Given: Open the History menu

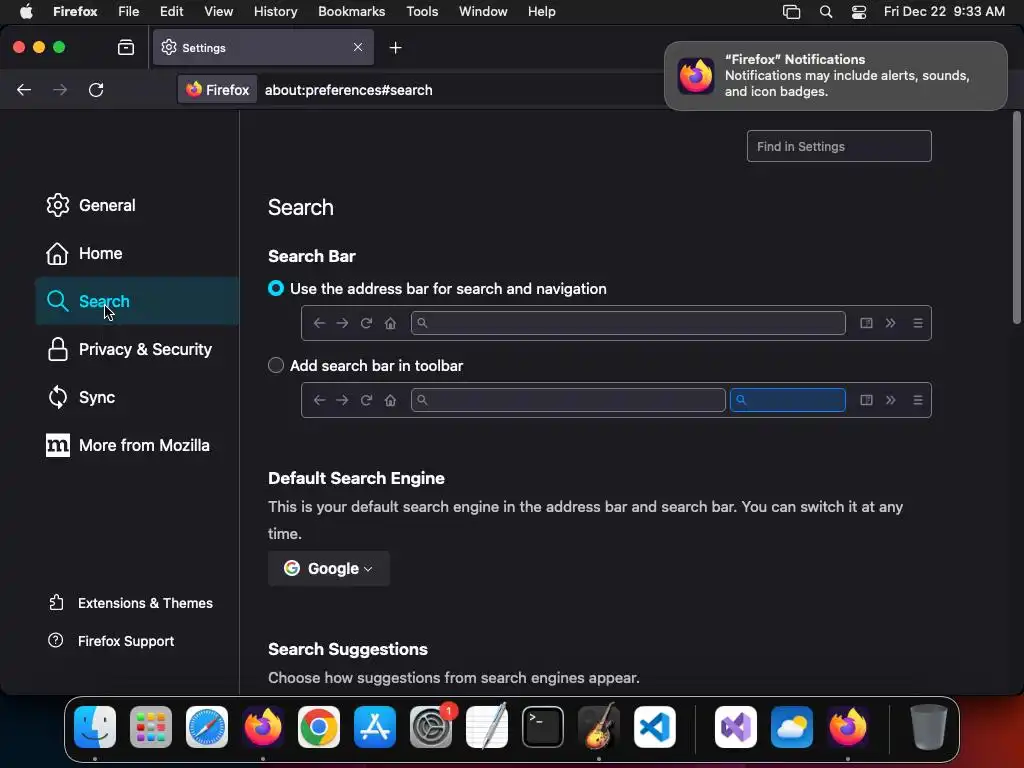Looking at the screenshot, I should (276, 11).
